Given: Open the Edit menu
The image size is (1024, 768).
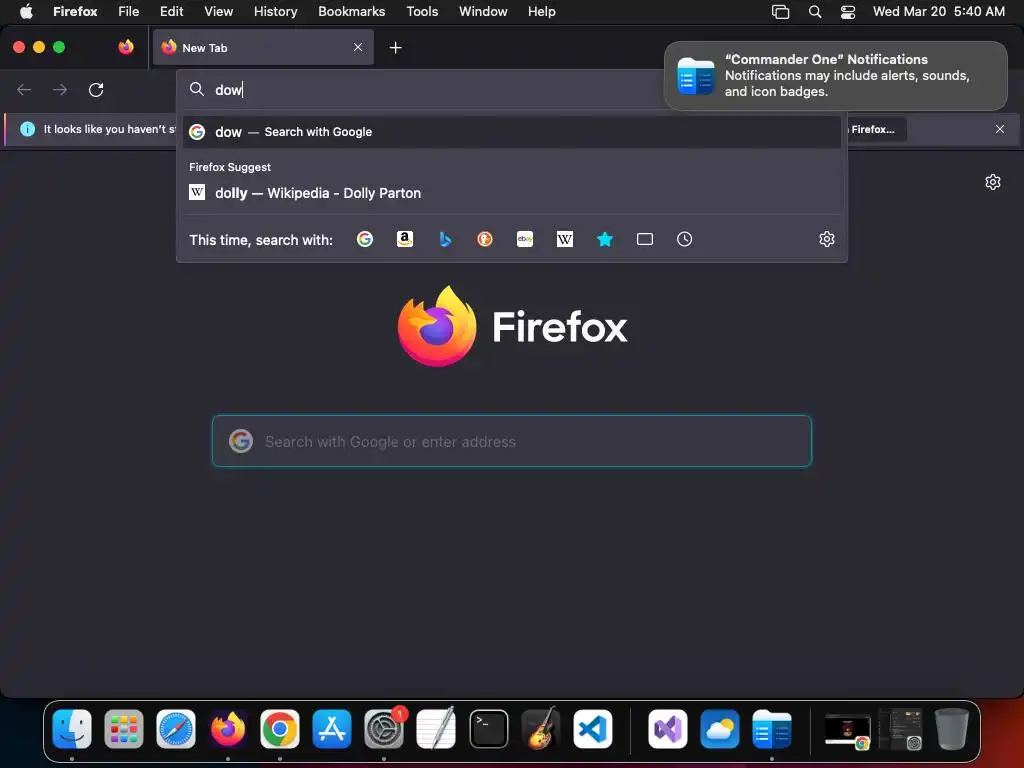Looking at the screenshot, I should pos(172,11).
